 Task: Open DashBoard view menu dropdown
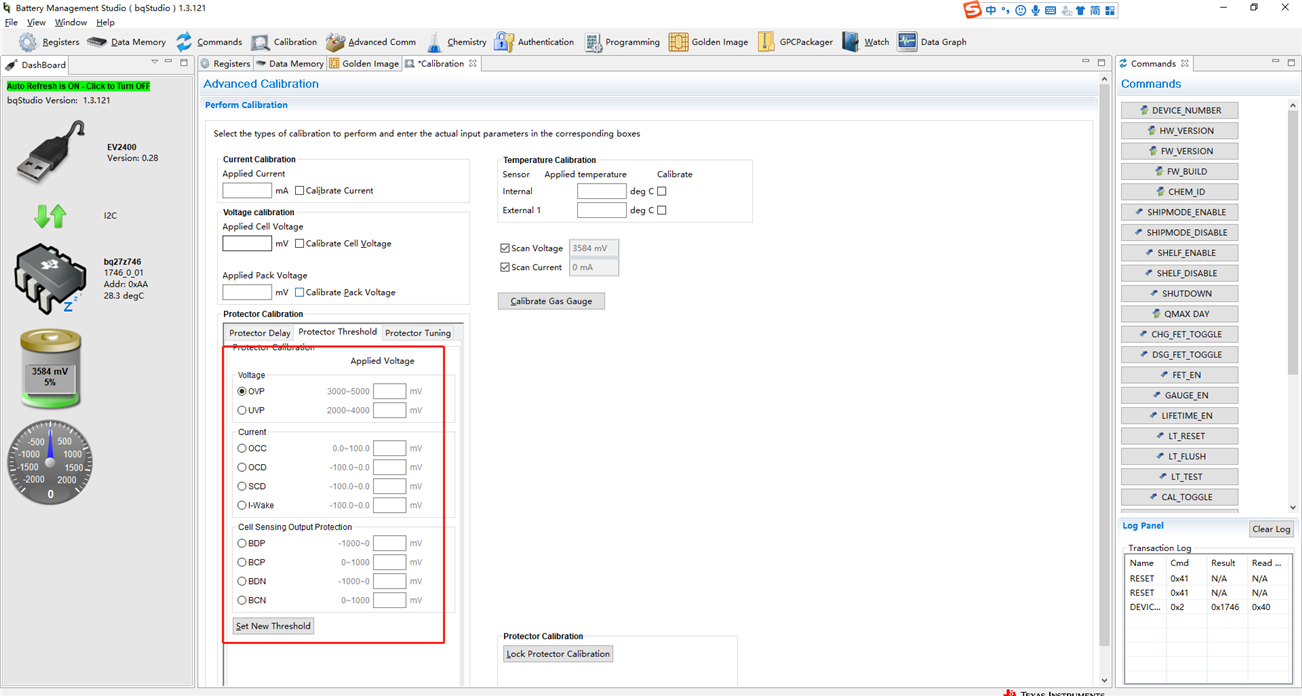(154, 63)
